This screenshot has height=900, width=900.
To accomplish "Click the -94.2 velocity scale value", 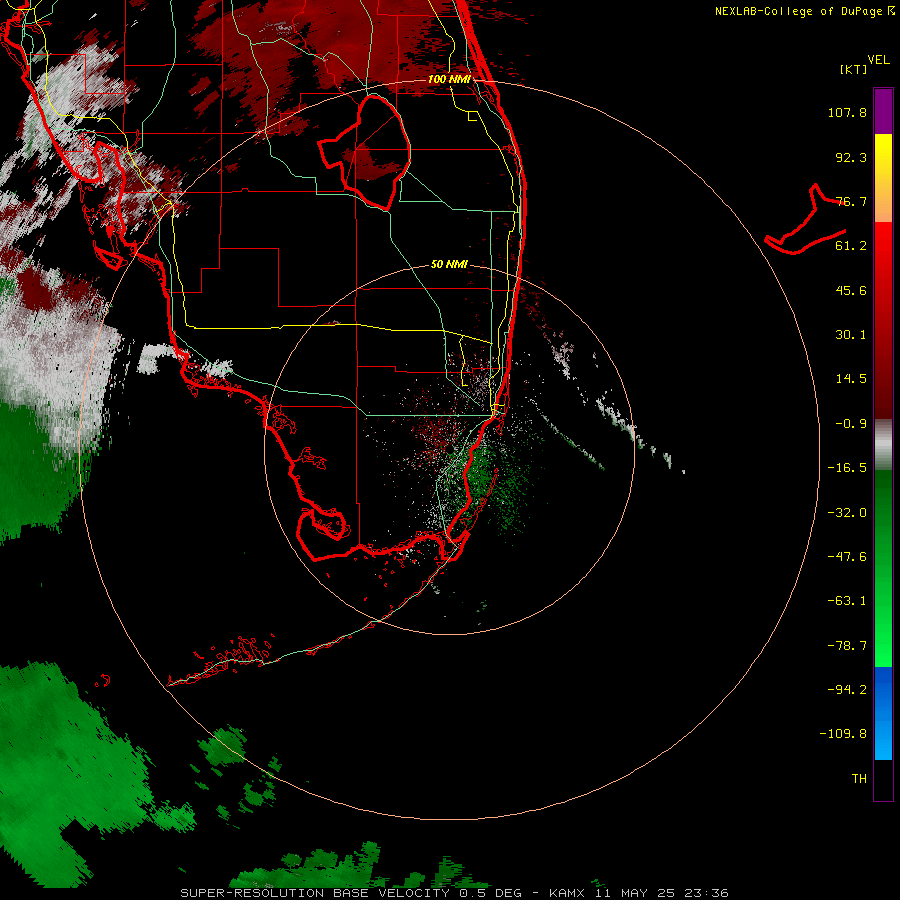I will pos(847,690).
